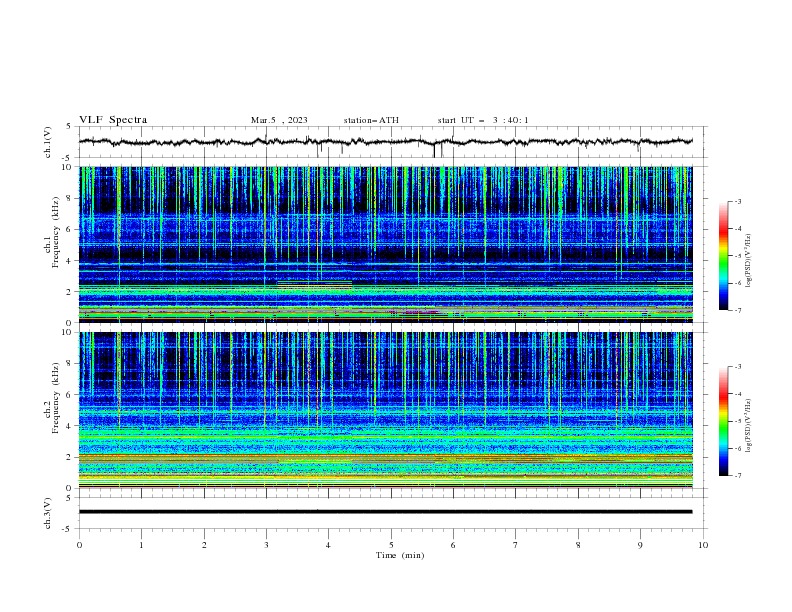Click time axis tick label '3'

(266, 545)
